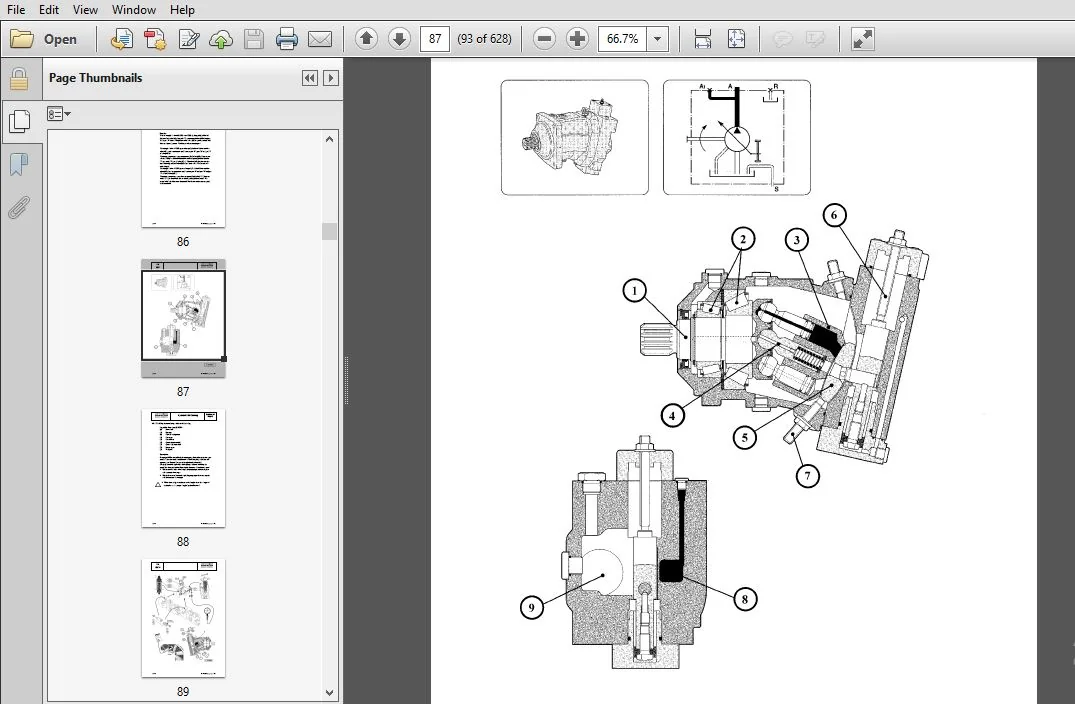The height and width of the screenshot is (704, 1075).
Task: Click the Print icon
Action: pos(287,39)
